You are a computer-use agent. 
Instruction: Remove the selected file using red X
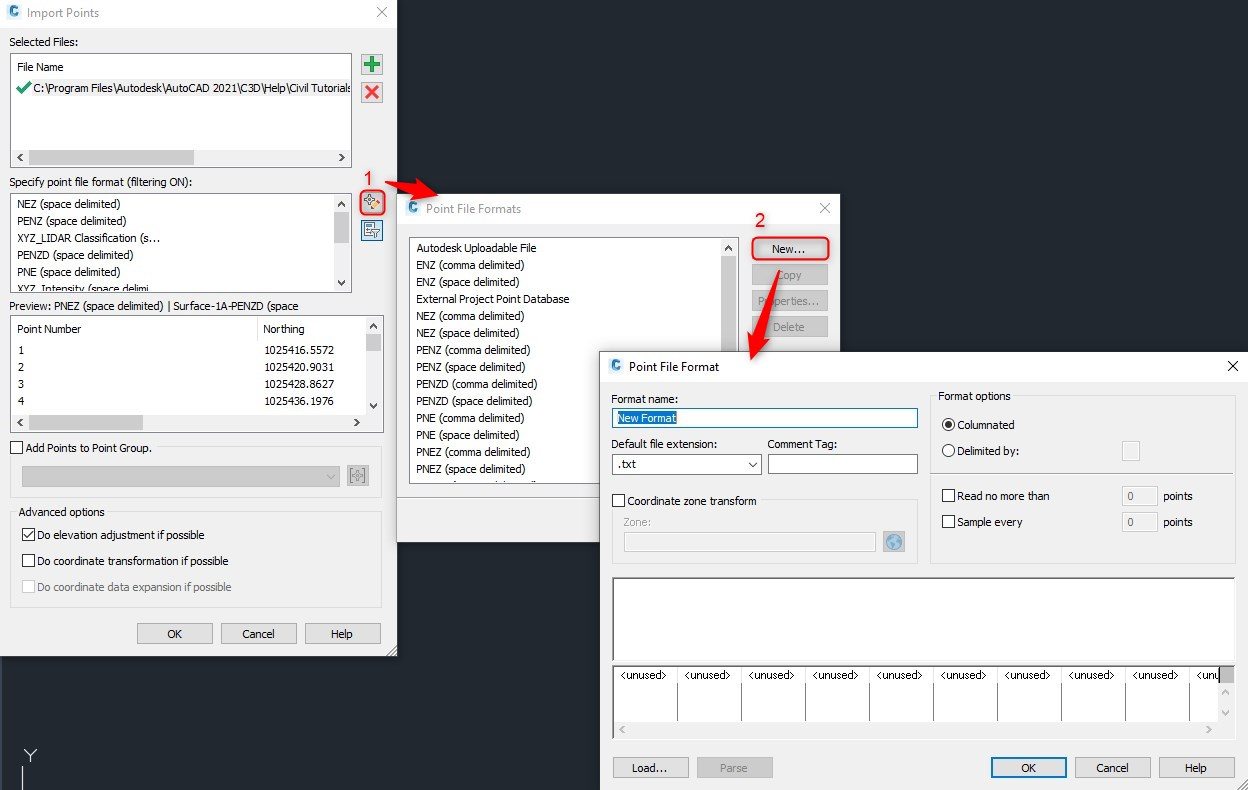[371, 92]
